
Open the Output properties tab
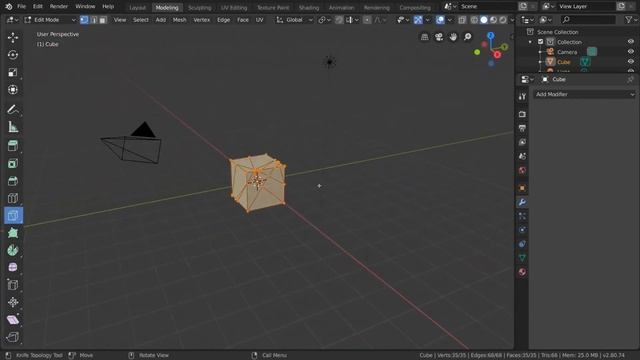522,128
